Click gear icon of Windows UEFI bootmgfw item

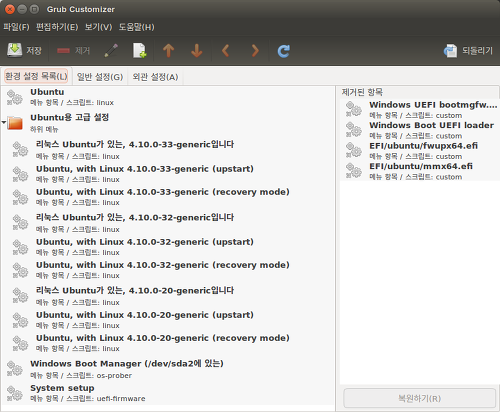coord(354,109)
